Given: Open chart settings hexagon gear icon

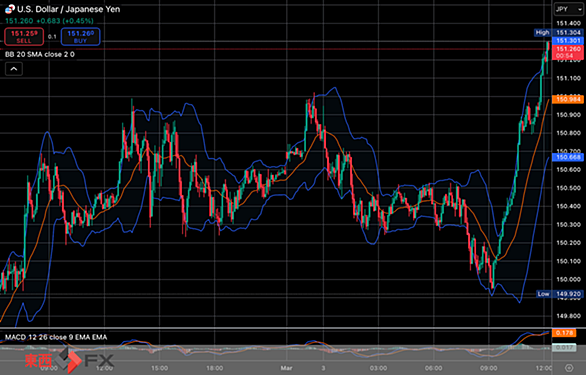Looking at the screenshot, I should 569,368.
